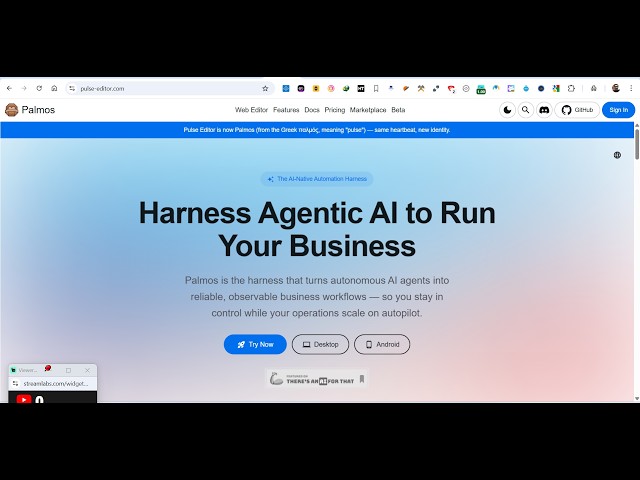Click the blue Palmos rename announcement banner
The width and height of the screenshot is (640, 480).
pyautogui.click(x=317, y=130)
